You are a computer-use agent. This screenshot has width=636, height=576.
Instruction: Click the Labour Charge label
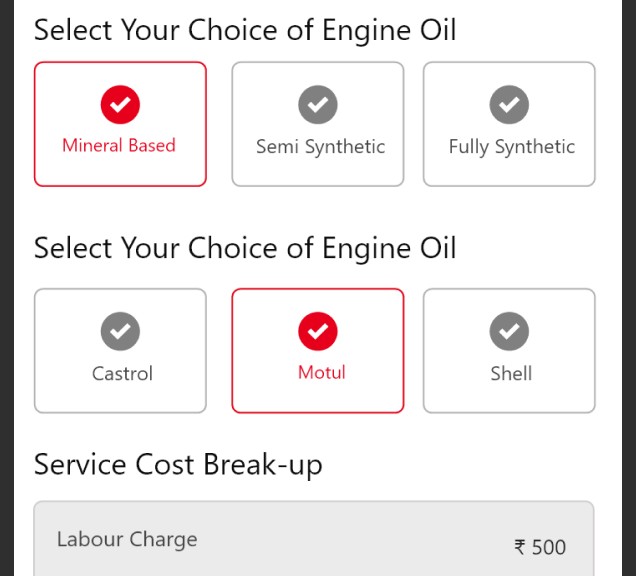click(127, 539)
